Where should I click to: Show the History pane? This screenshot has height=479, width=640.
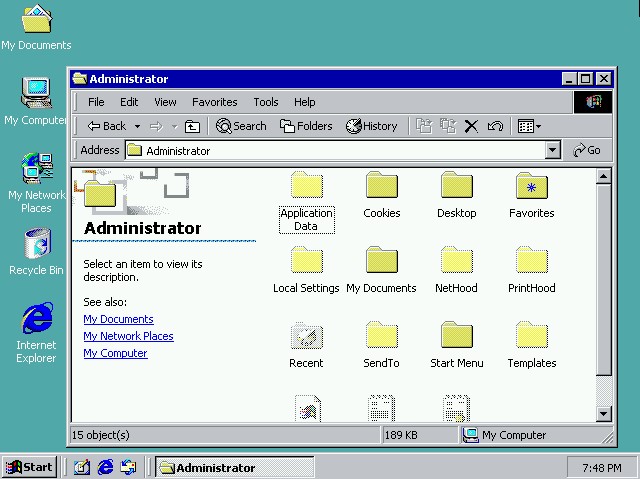tap(371, 126)
